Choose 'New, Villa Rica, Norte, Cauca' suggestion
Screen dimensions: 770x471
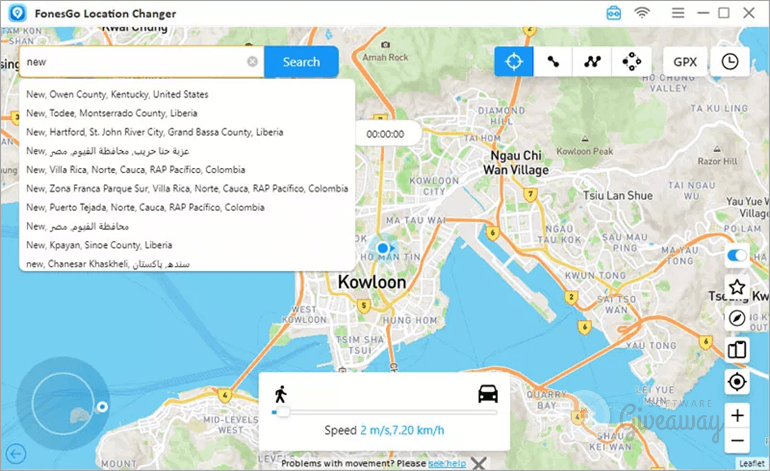point(136,169)
